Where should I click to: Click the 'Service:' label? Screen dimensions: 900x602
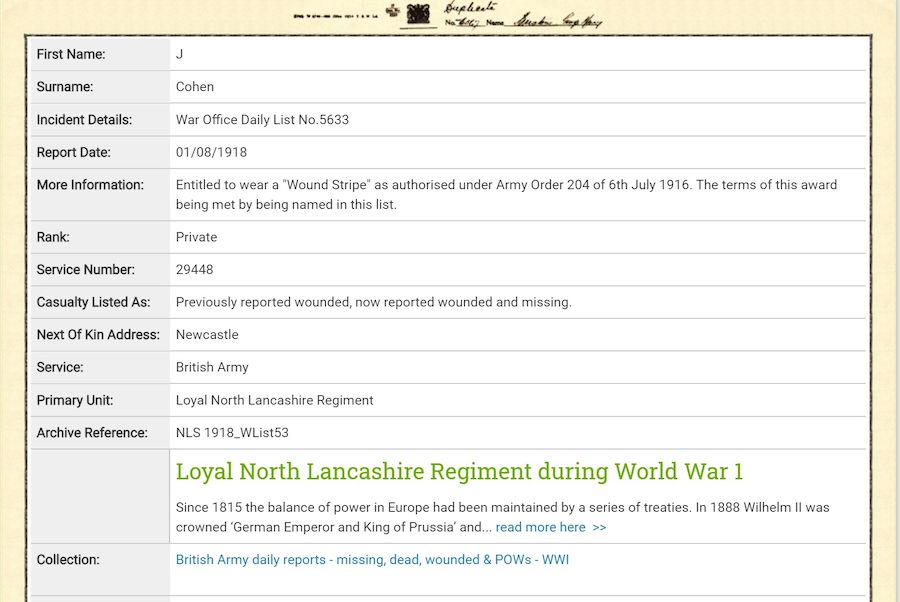[60, 367]
